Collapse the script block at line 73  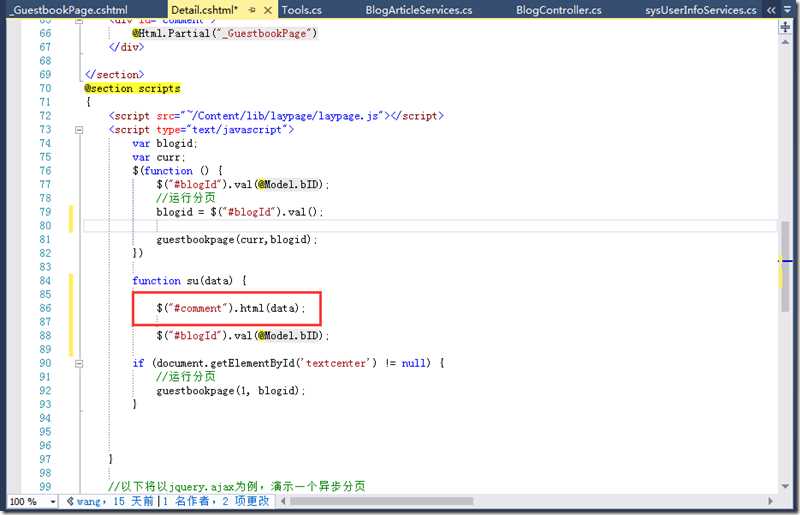[x=79, y=130]
